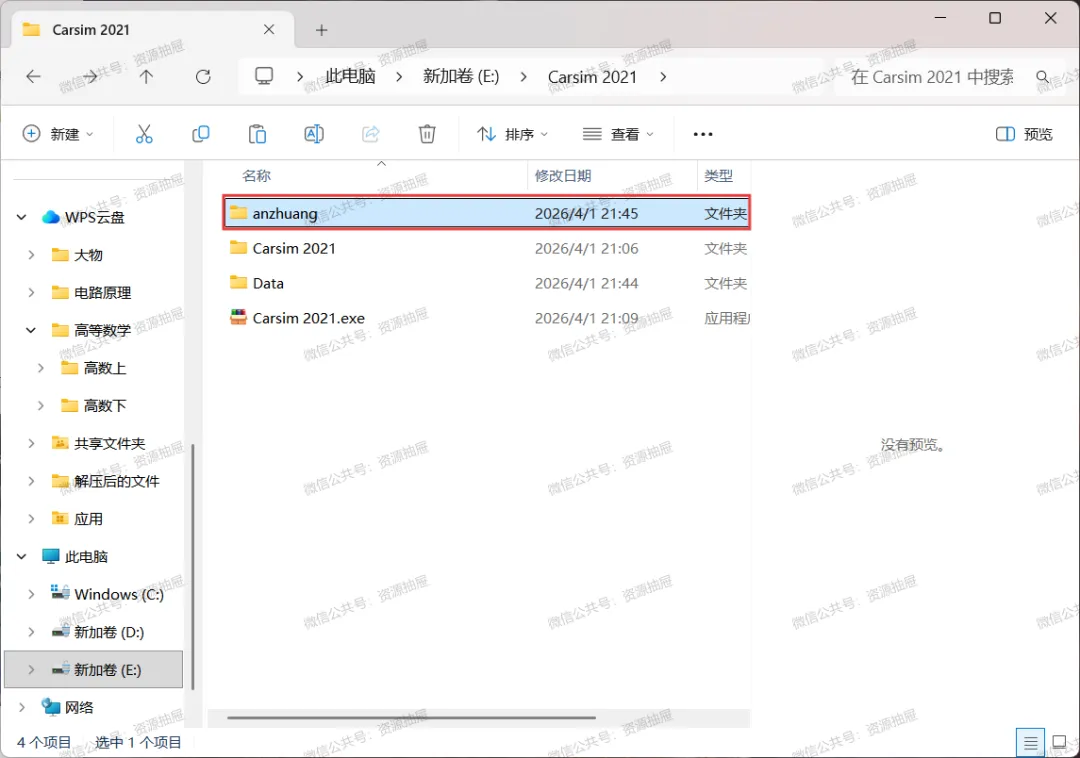
Task: Click 此电脑 in the address breadcrumb
Action: tap(350, 76)
